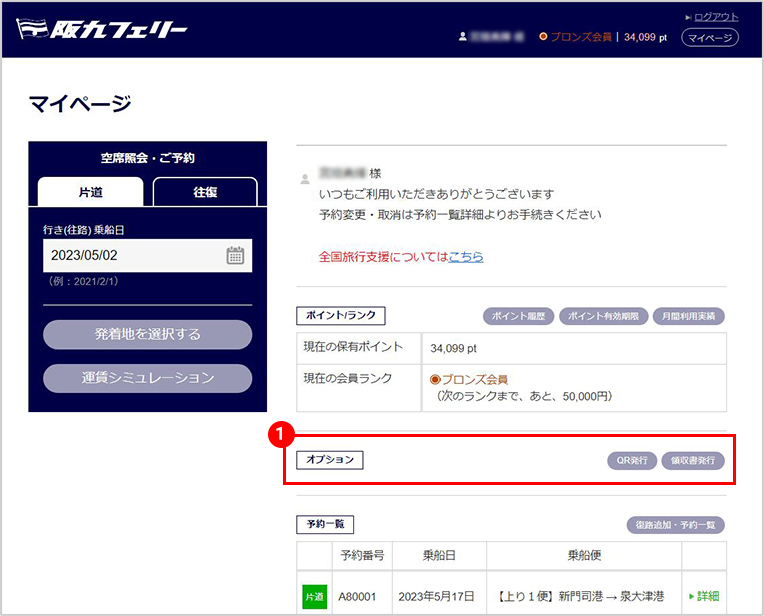Viewport: 764px width, 616px height.
Task: Click the red number 1 annotation marker
Action: click(x=282, y=433)
